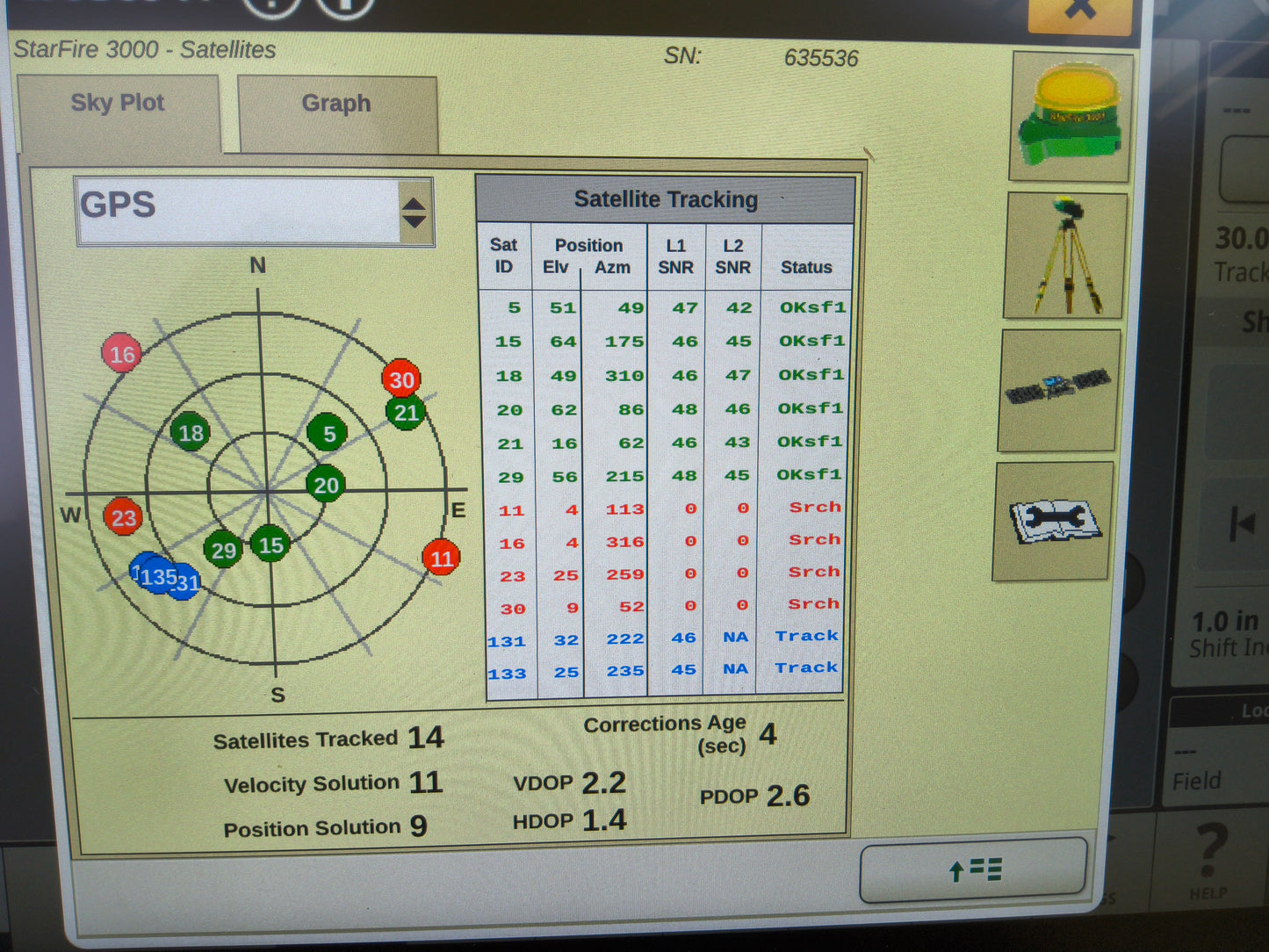Select Sat ID 131 in the tracking table
The height and width of the screenshot is (952, 1269).
coord(507,641)
